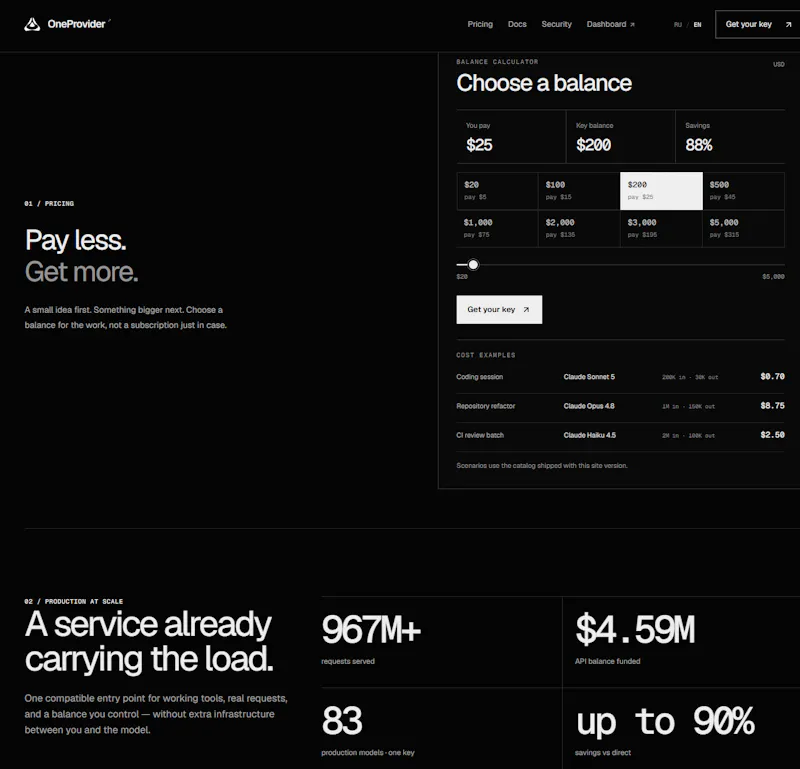Viewport: 800px width, 769px height.
Task: Switch language to EN
Action: coord(697,24)
